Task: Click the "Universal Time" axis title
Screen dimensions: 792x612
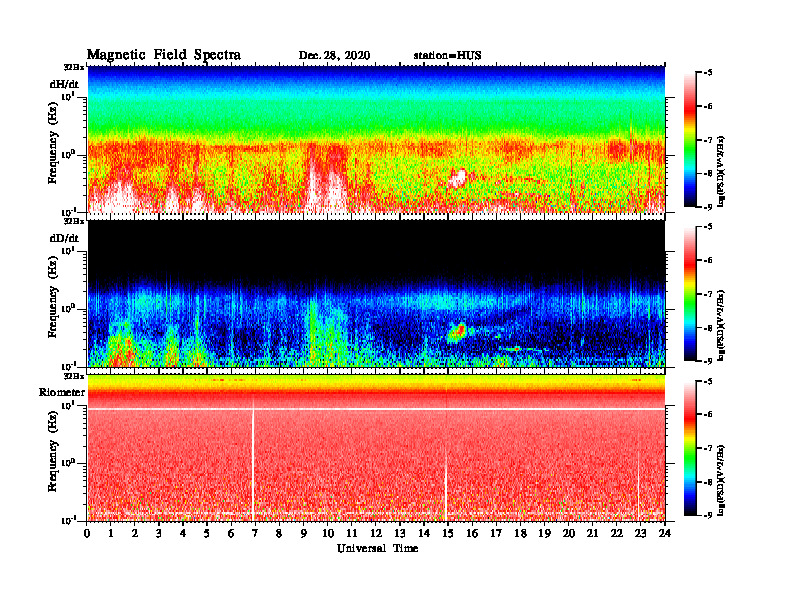Action: 377,548
